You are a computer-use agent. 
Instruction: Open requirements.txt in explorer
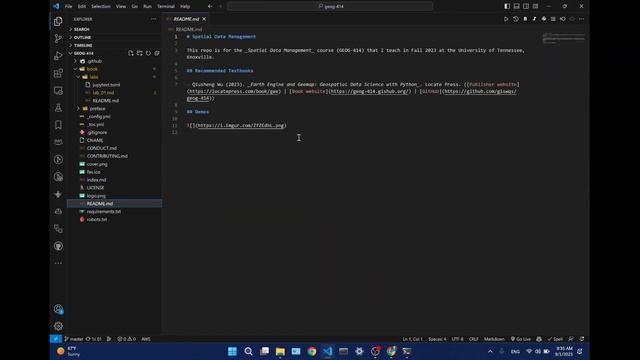[x=114, y=211]
